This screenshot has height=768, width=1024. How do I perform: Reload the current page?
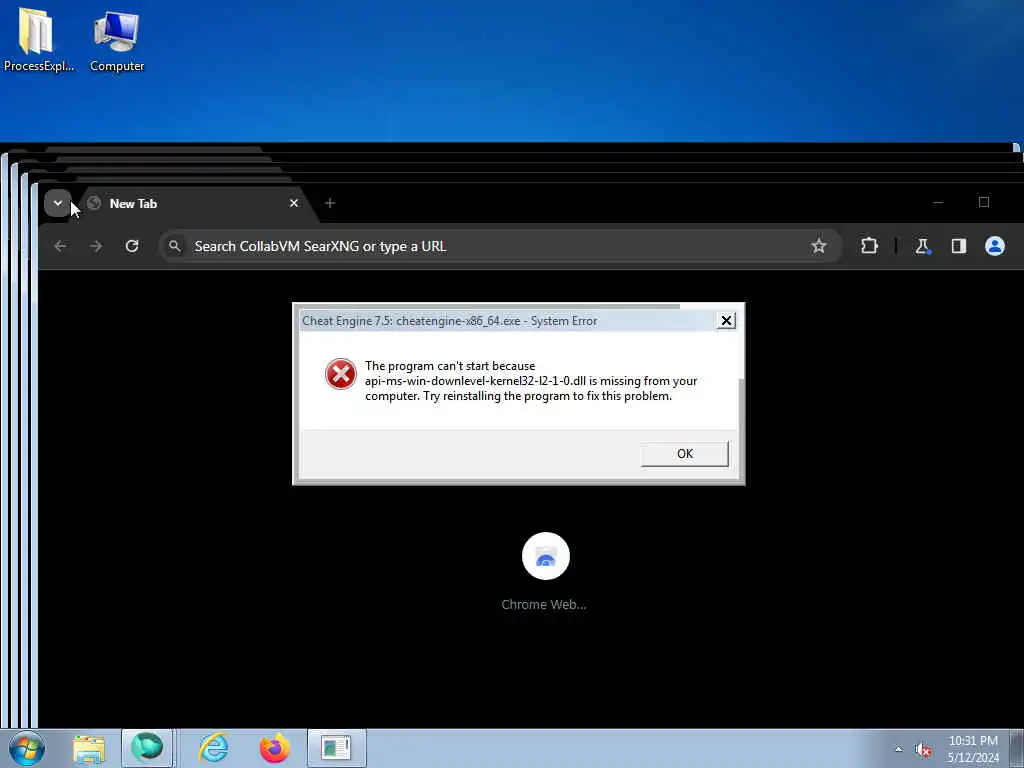coord(132,246)
